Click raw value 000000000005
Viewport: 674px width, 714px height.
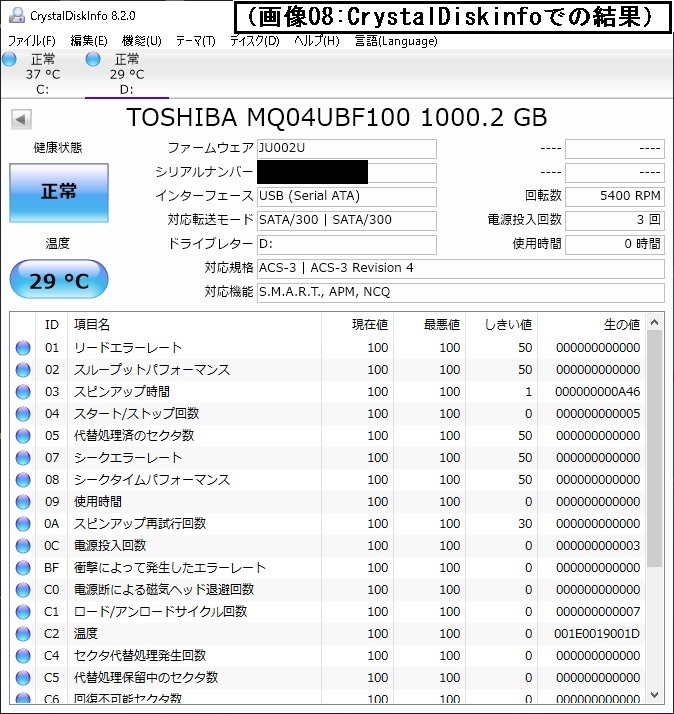[598, 414]
